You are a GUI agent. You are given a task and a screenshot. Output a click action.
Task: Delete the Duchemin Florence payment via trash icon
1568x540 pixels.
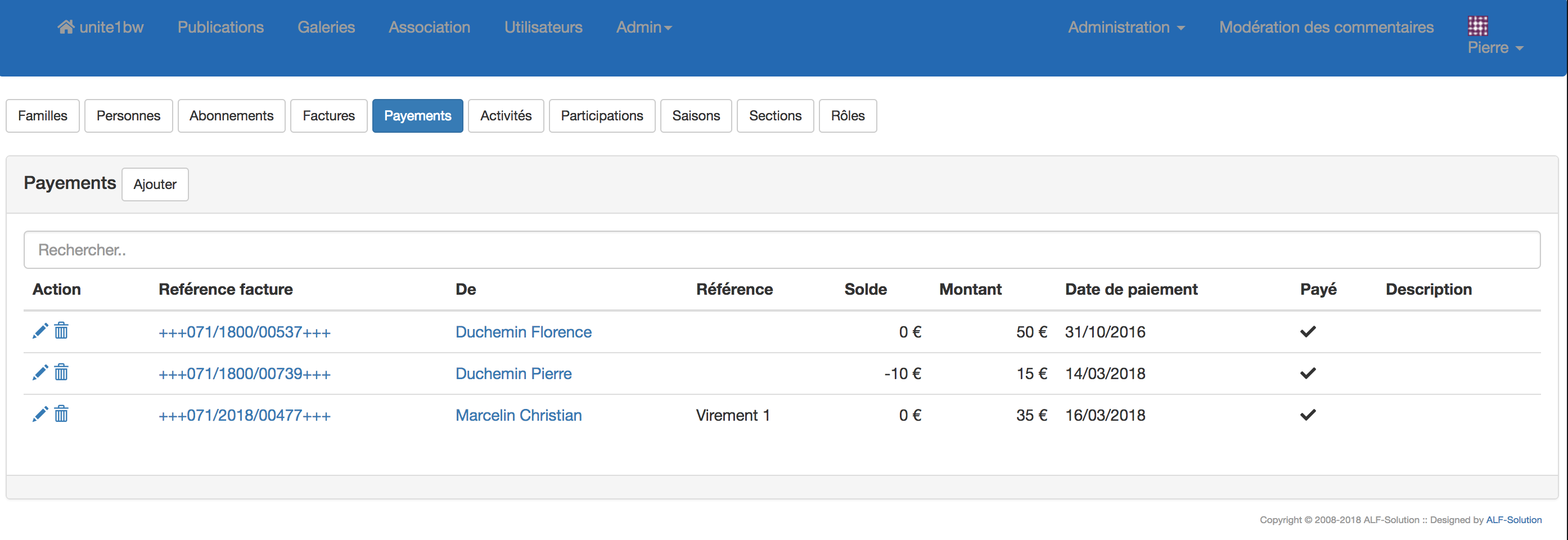pyautogui.click(x=61, y=331)
